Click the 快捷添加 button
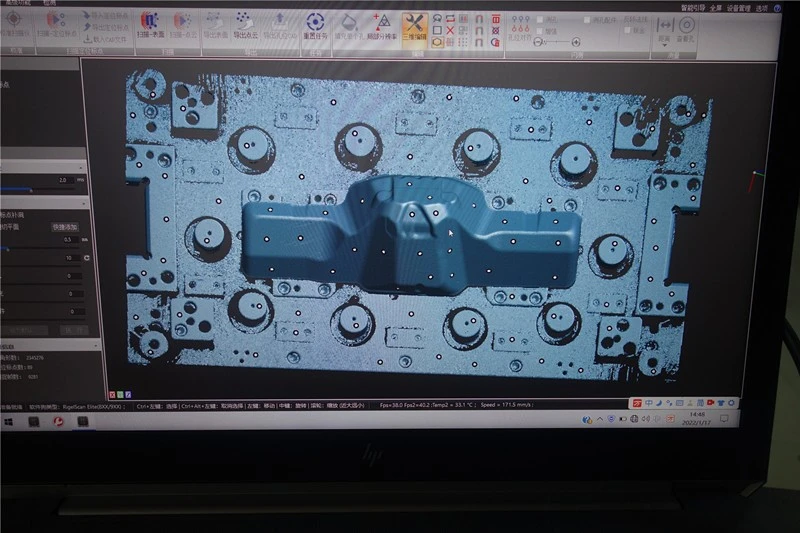800x533 pixels. [65, 227]
